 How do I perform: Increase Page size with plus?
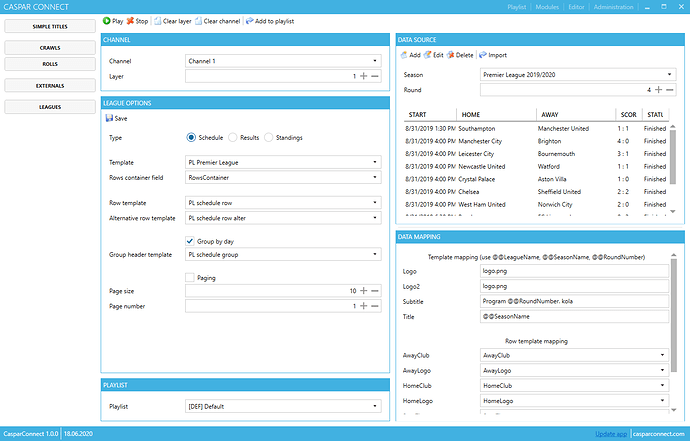pyautogui.click(x=363, y=291)
